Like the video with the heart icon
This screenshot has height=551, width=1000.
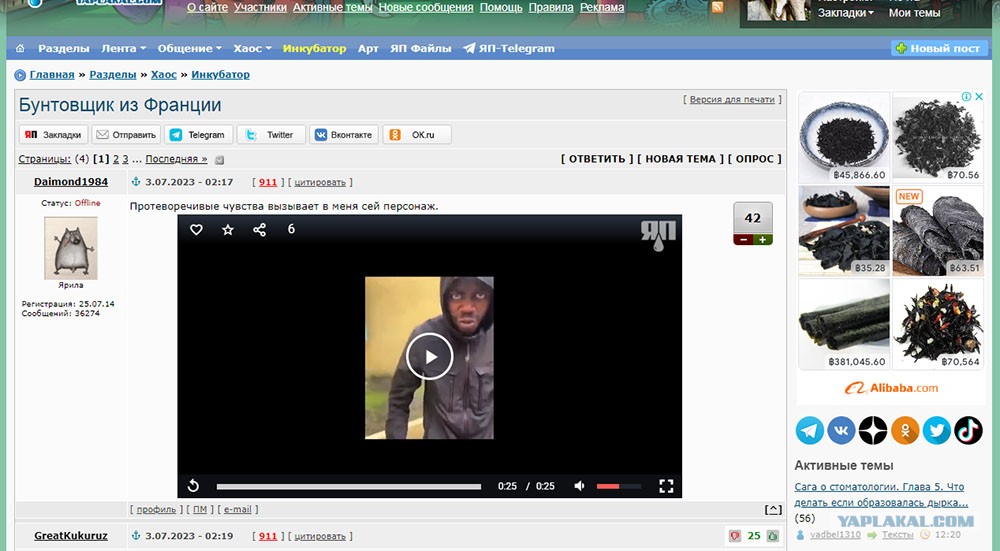point(196,230)
